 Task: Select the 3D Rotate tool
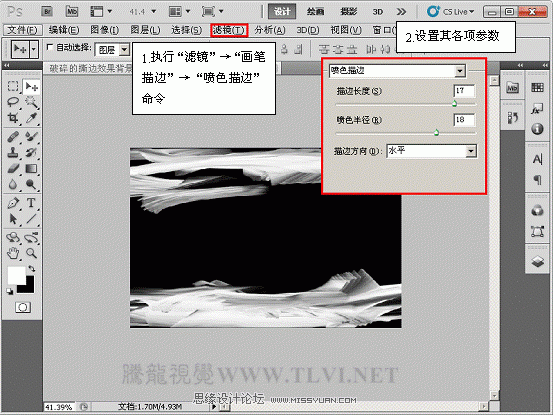pos(13,238)
